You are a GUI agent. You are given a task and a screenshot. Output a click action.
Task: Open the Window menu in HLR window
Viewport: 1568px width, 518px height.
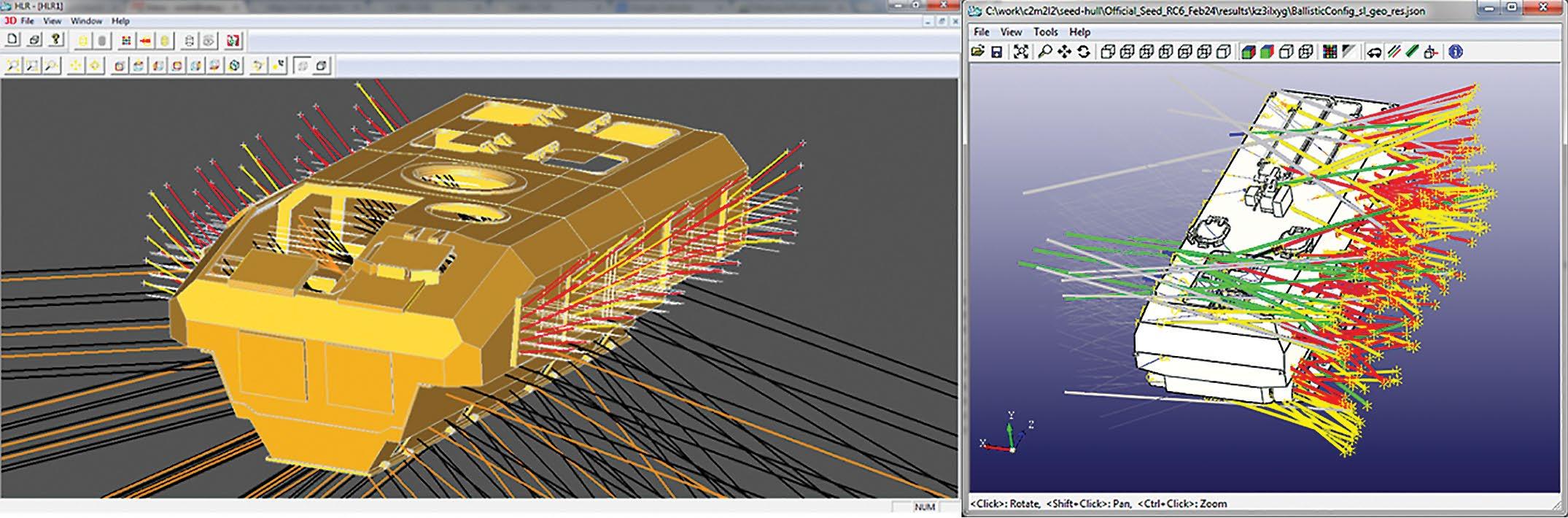click(86, 21)
